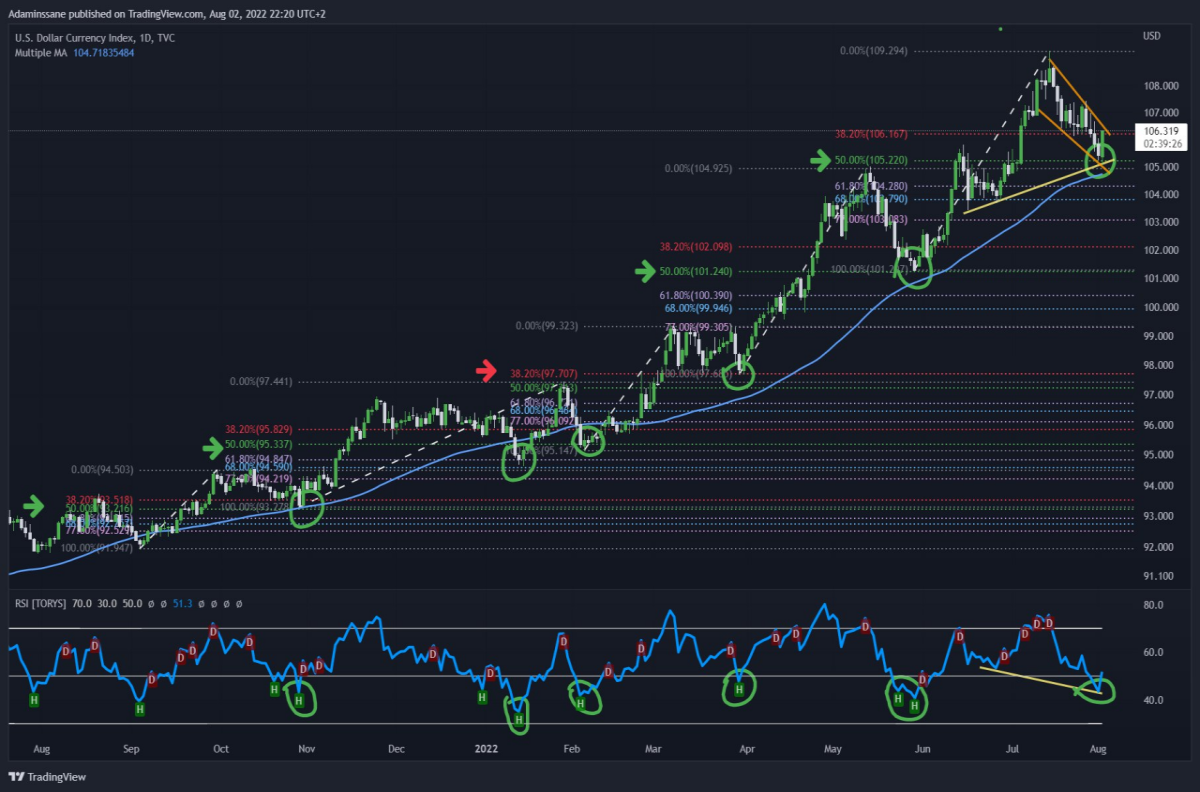Select the 0.00%(109.294) Fibonacci level label
The width and height of the screenshot is (1200, 792).
pyautogui.click(x=874, y=50)
